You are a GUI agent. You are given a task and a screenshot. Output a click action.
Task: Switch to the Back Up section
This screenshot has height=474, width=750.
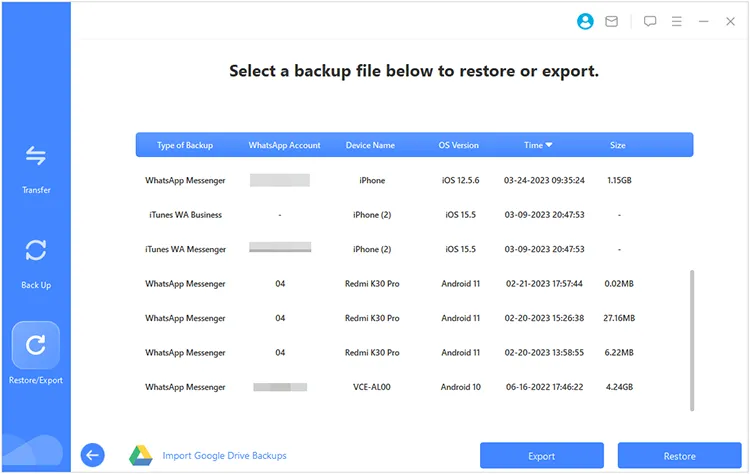36,264
